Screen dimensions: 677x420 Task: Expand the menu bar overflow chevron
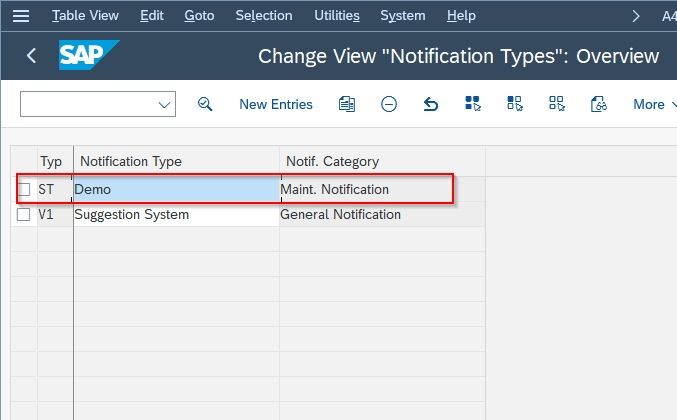pyautogui.click(x=636, y=16)
